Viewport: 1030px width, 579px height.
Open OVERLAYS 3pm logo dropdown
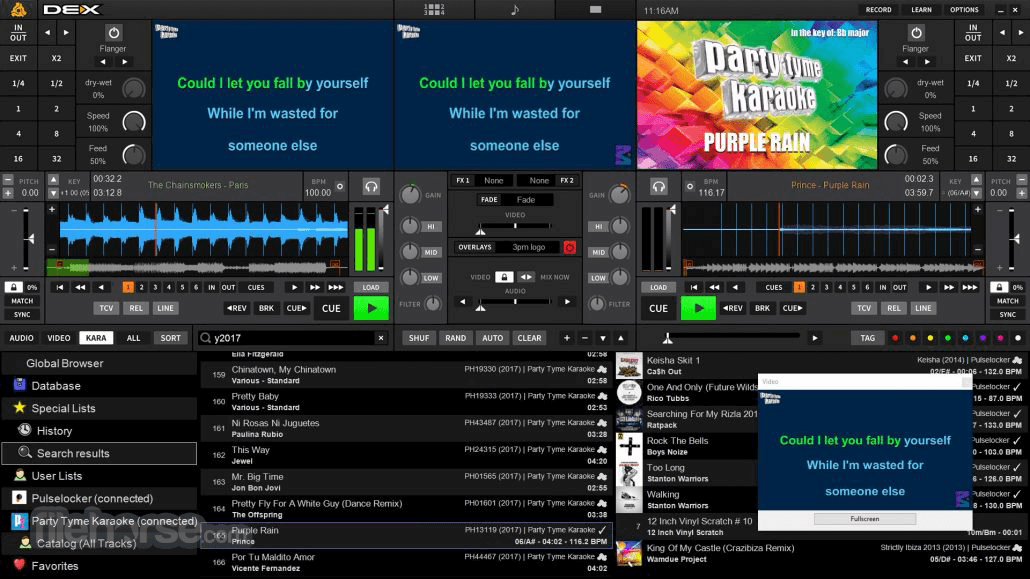pyautogui.click(x=529, y=247)
